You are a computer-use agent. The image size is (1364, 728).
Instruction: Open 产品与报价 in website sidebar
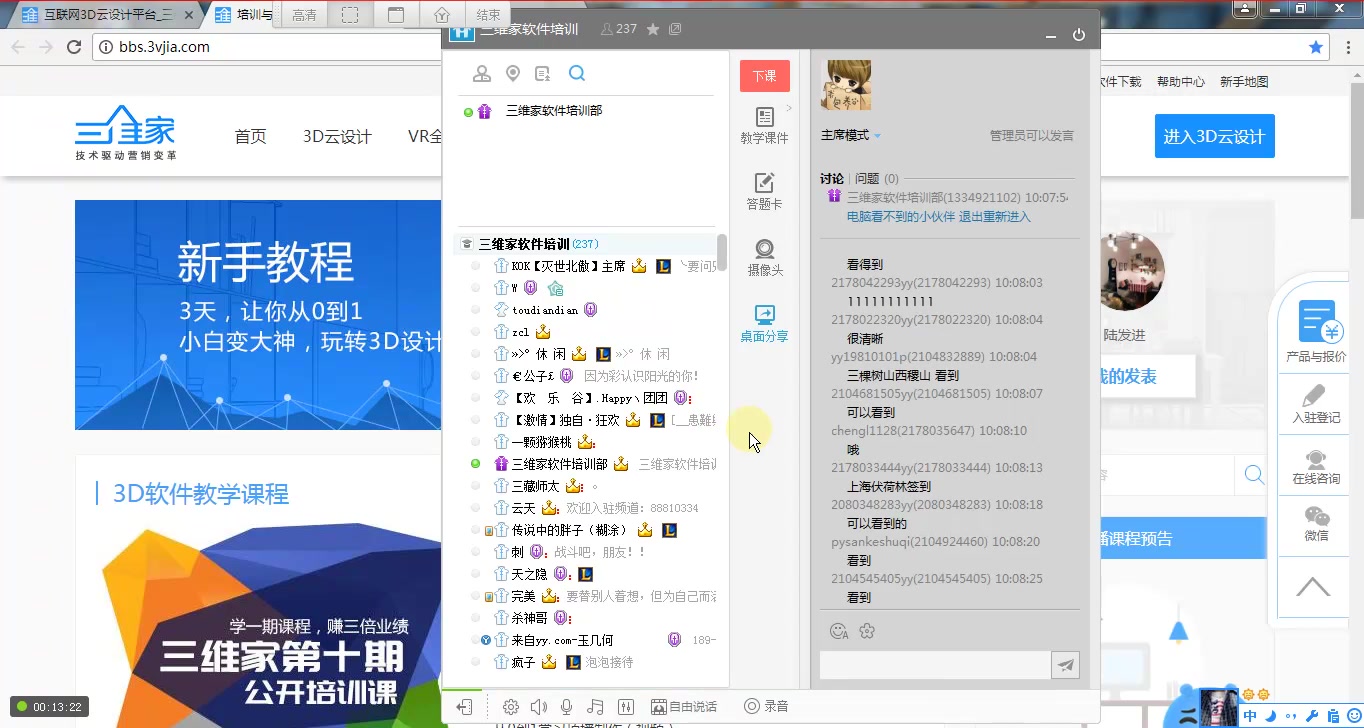[x=1316, y=333]
